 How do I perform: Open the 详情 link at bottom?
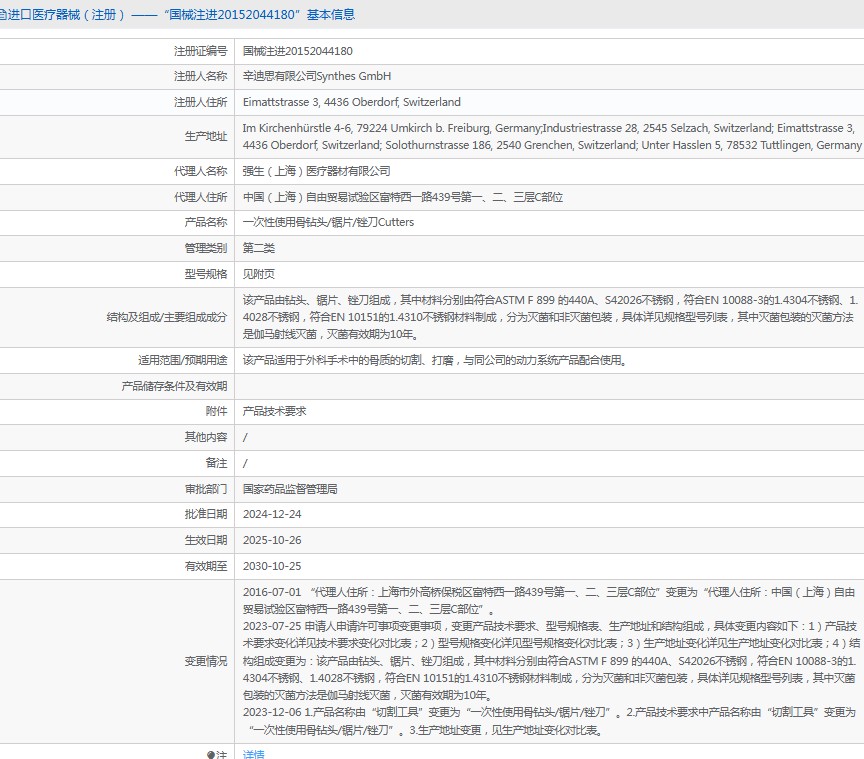[253, 753]
